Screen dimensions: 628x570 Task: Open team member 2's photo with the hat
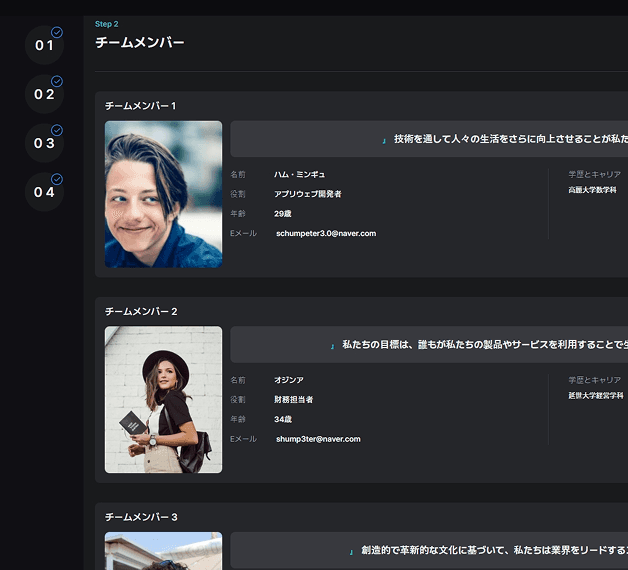(163, 399)
